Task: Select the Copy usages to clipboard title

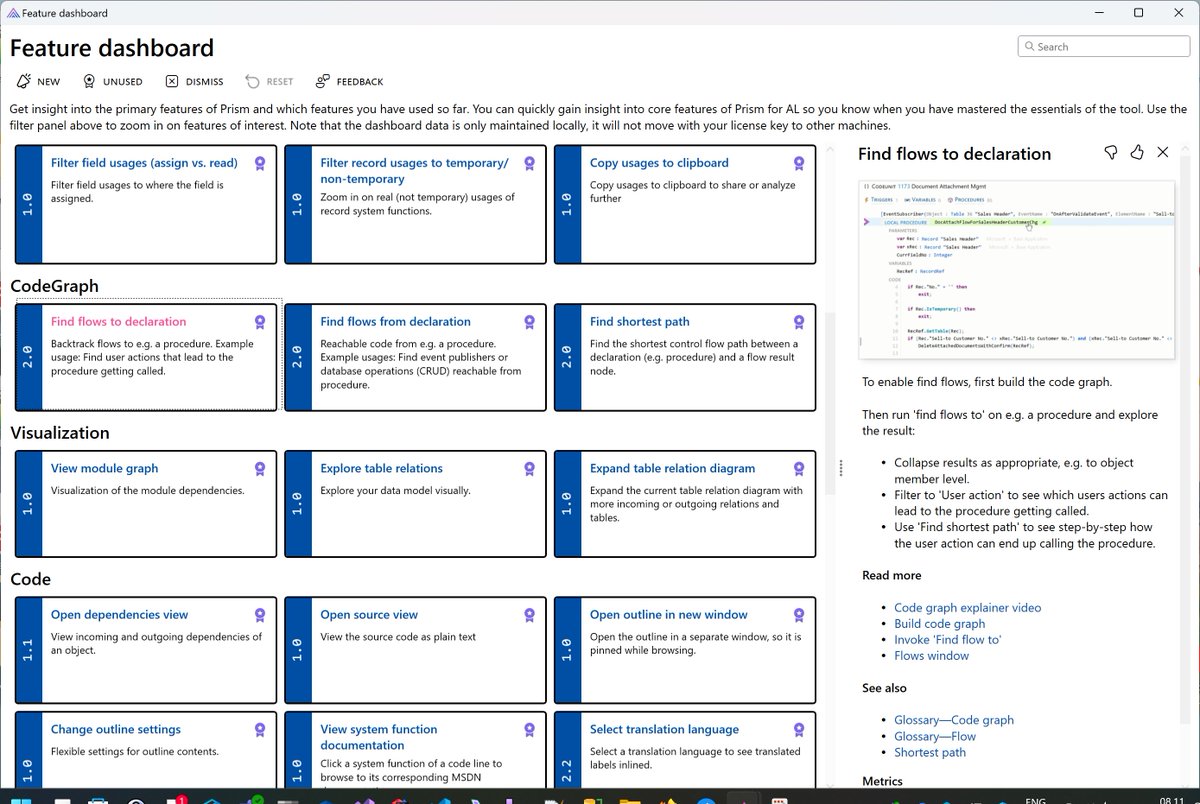Action: coord(659,163)
